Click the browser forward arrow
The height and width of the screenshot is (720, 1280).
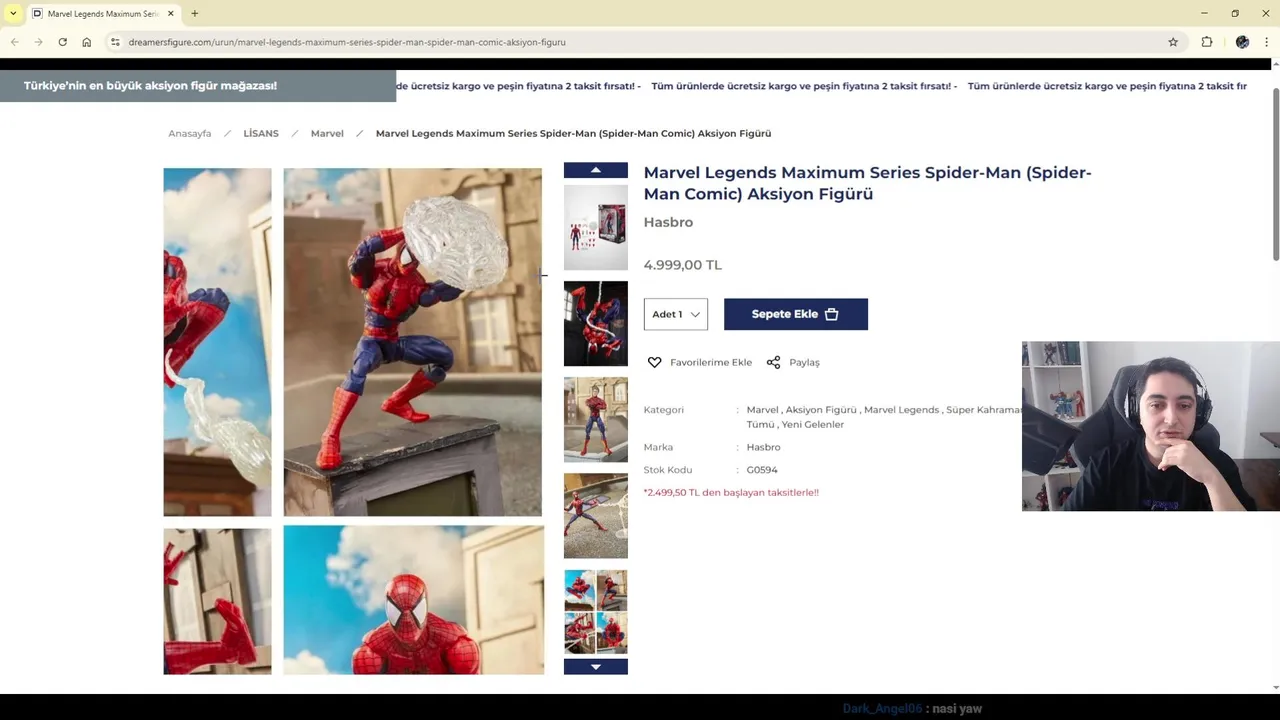(38, 42)
